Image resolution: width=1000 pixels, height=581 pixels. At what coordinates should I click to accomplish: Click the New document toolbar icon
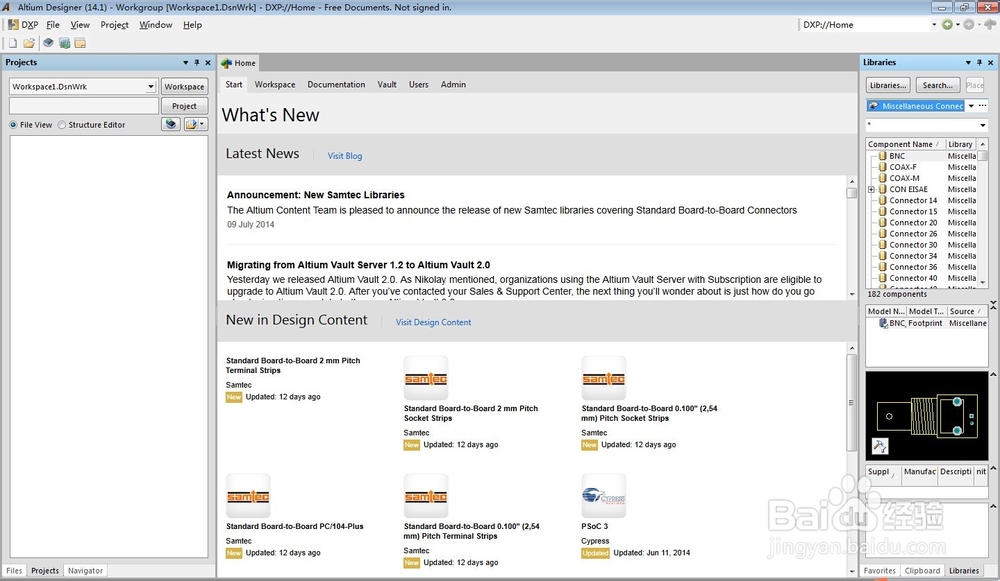[x=13, y=43]
